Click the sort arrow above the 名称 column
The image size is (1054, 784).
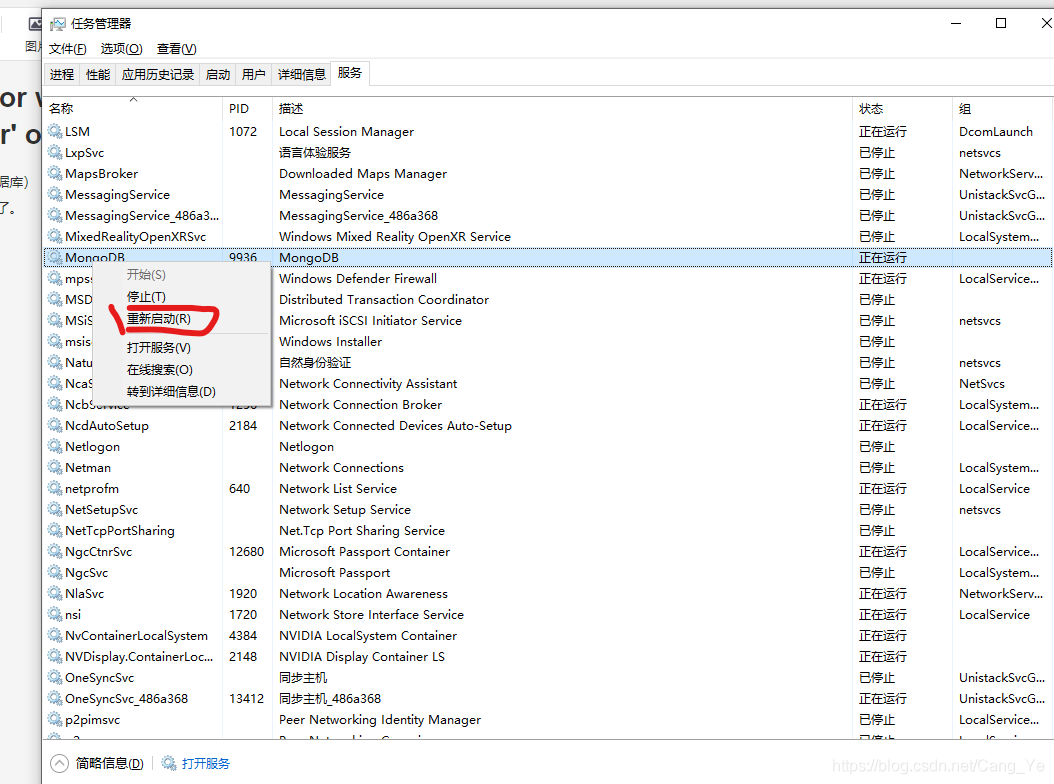pyautogui.click(x=132, y=99)
